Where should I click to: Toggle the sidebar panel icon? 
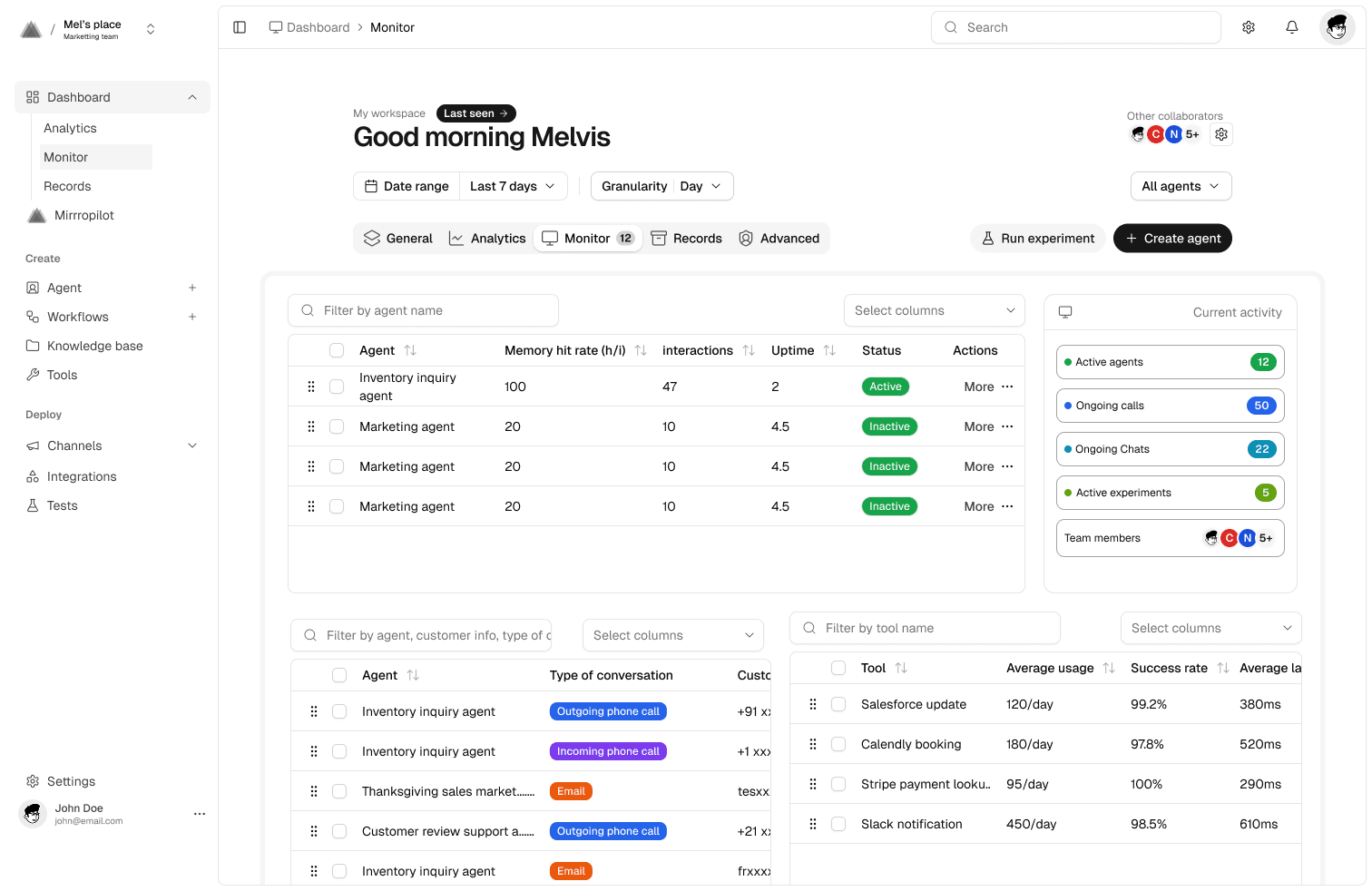click(x=240, y=27)
